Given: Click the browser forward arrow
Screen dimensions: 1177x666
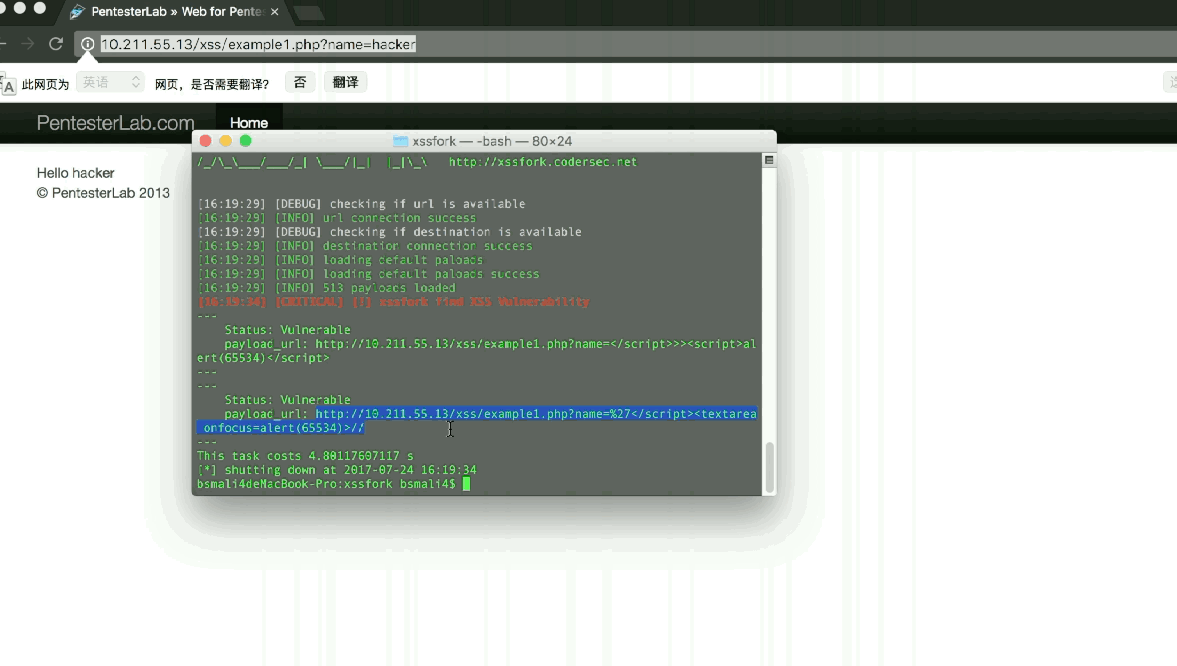Looking at the screenshot, I should coord(28,44).
